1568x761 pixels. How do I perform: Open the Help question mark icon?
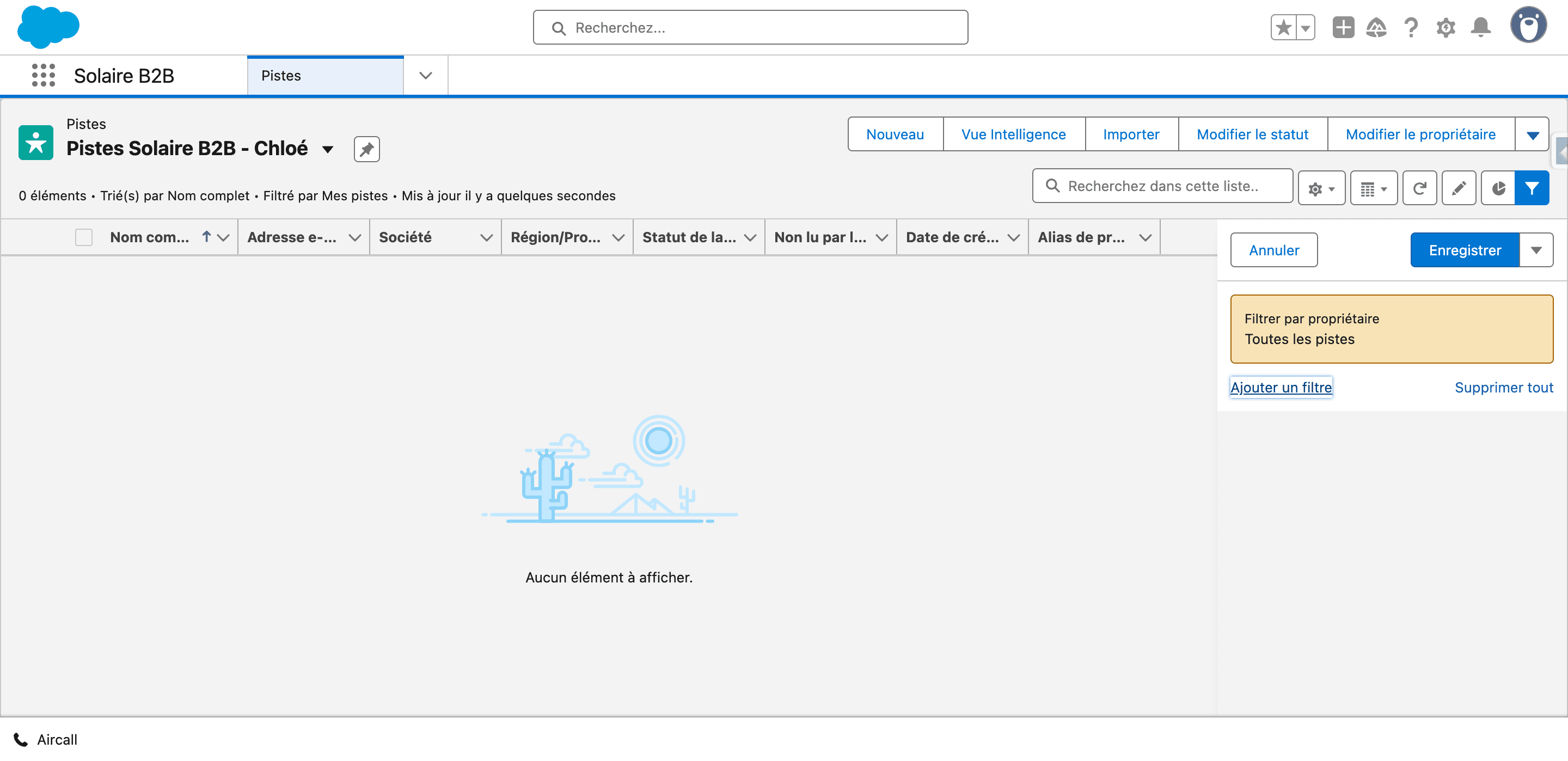point(1411,27)
